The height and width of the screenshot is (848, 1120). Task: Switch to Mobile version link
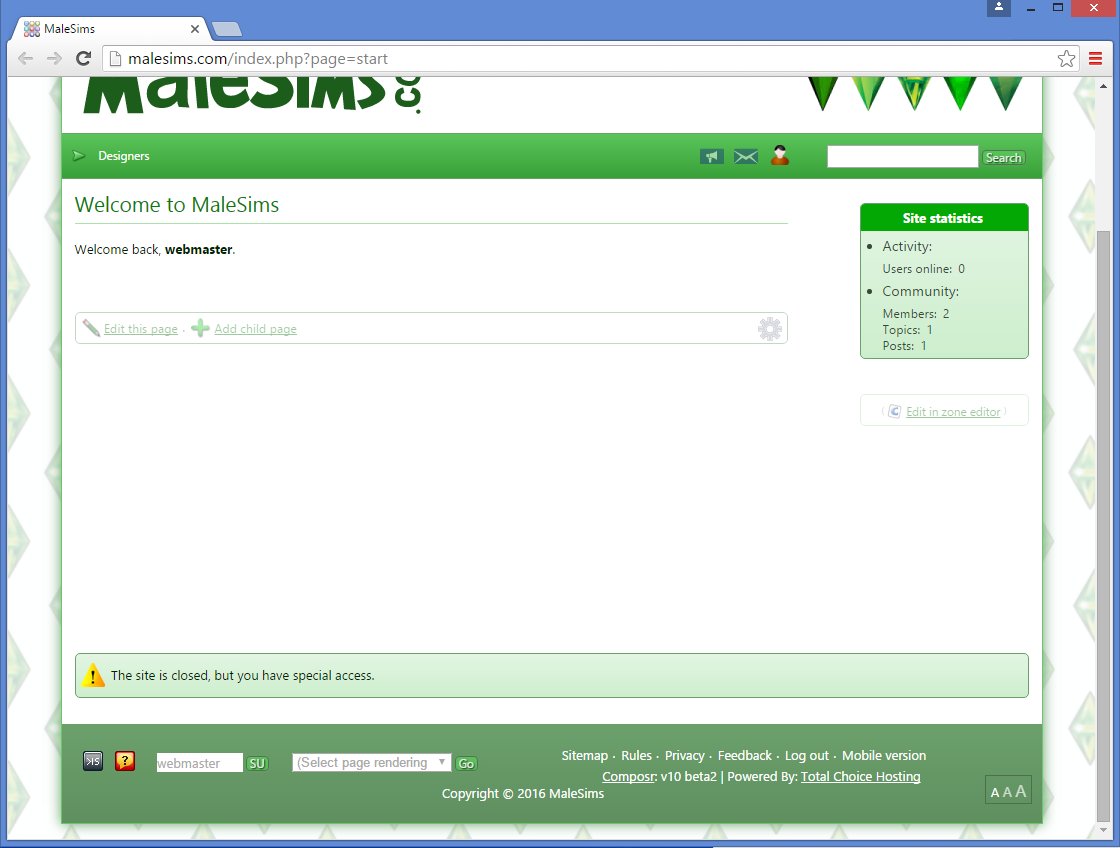coord(884,755)
